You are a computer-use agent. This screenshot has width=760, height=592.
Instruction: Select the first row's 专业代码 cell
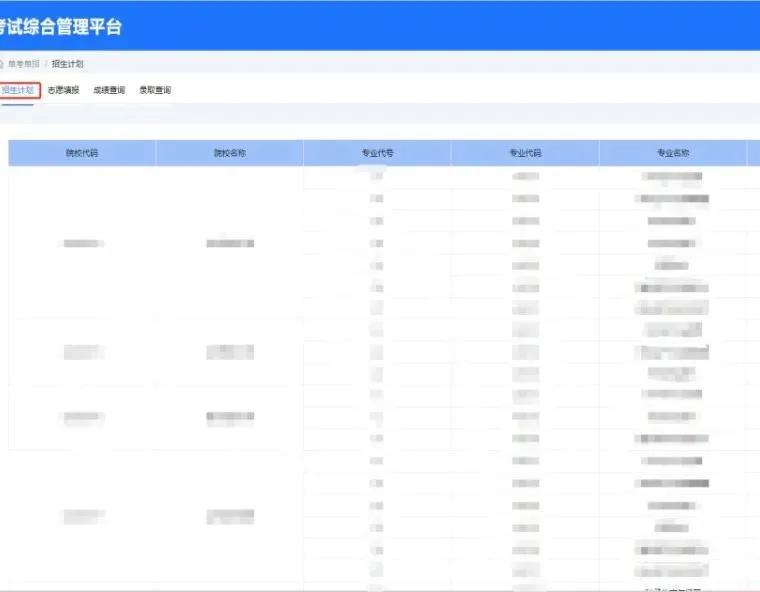[x=525, y=177]
